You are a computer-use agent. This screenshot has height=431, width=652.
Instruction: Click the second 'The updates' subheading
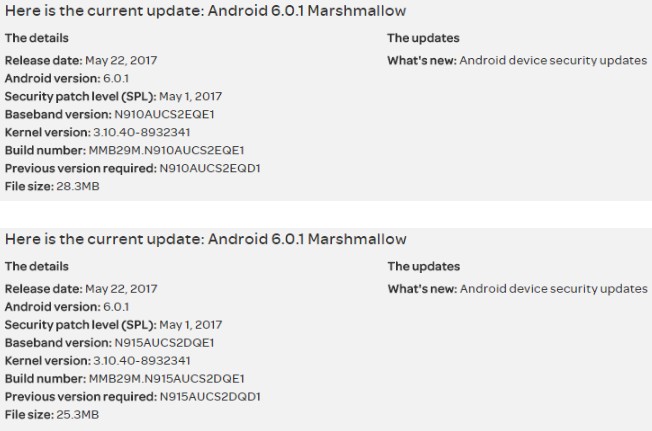click(x=424, y=266)
